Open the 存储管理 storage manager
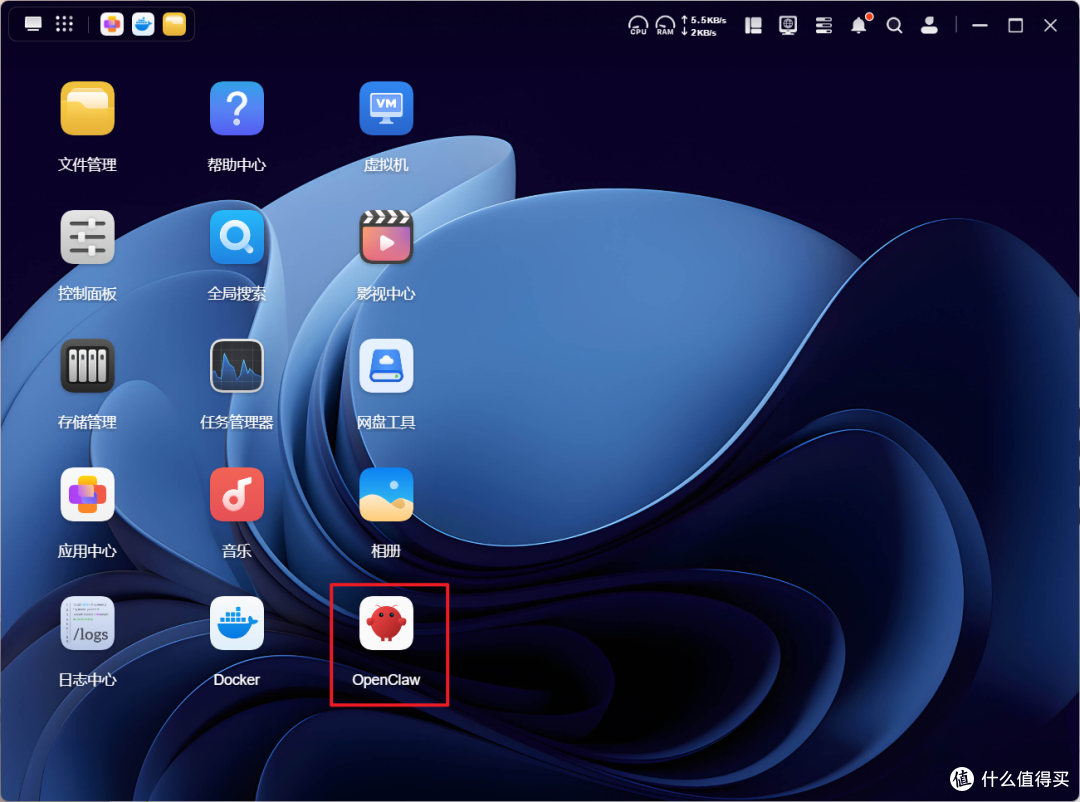The height and width of the screenshot is (802, 1080). 87,366
